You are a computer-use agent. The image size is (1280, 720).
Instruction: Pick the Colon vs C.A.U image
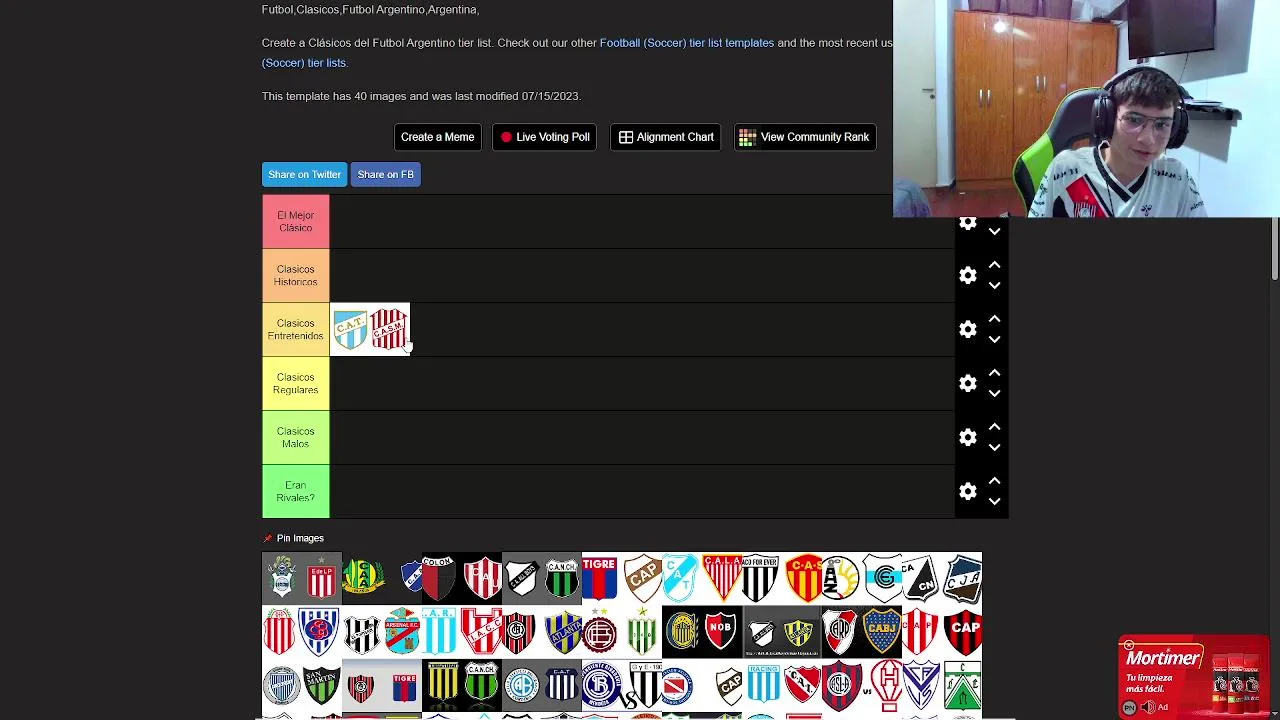462,578
